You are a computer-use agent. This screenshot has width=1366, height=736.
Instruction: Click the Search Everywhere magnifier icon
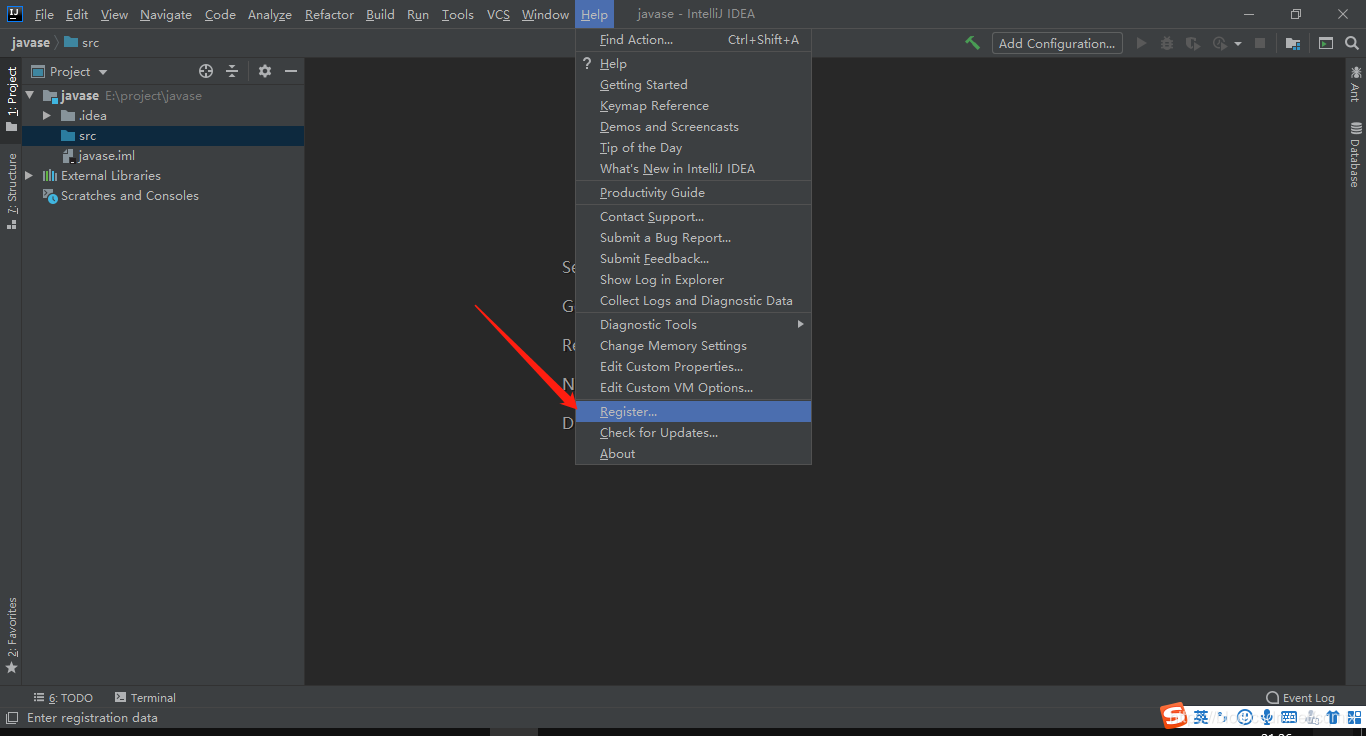point(1352,43)
